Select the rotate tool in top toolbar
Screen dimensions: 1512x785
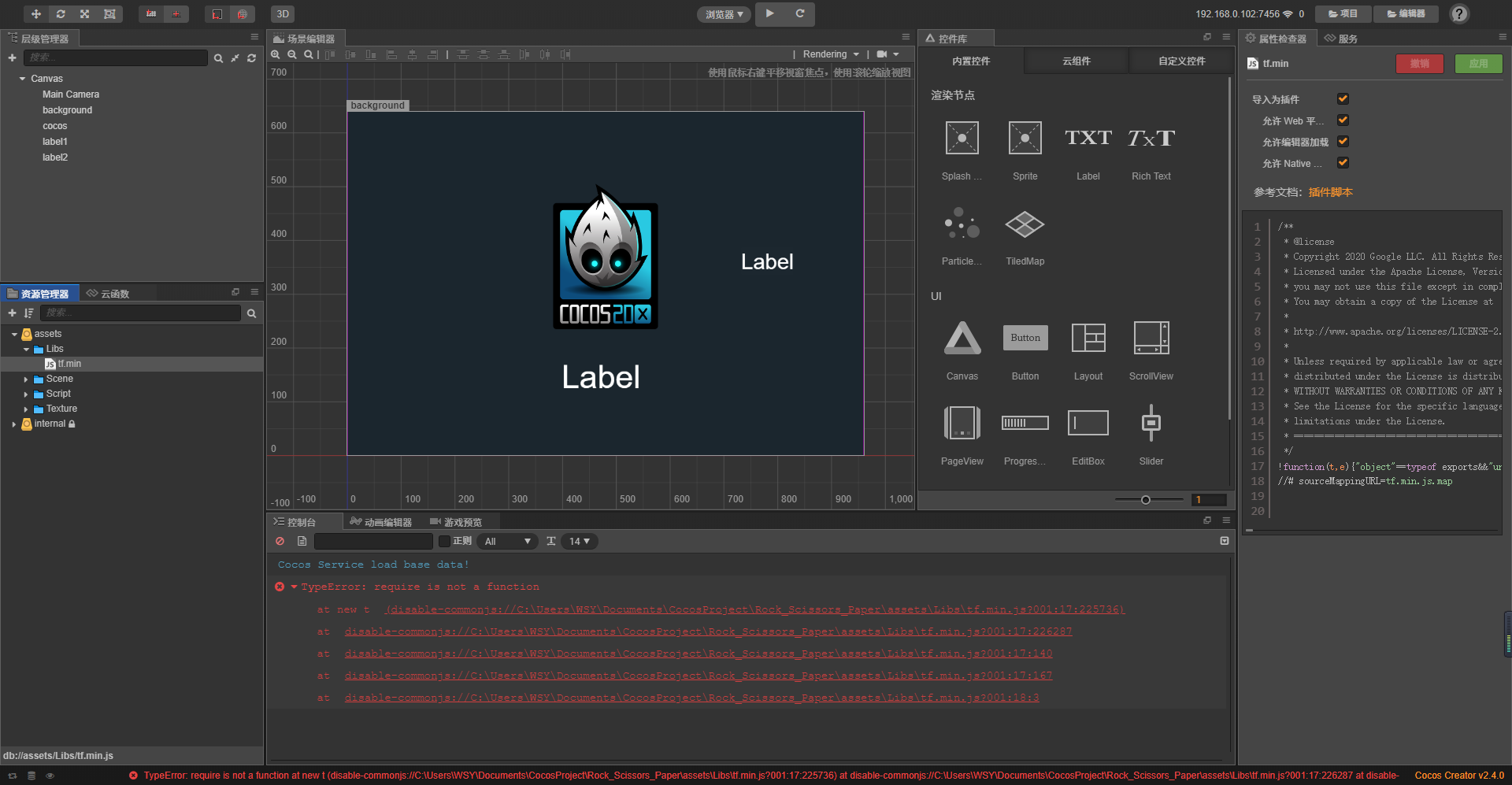point(61,14)
